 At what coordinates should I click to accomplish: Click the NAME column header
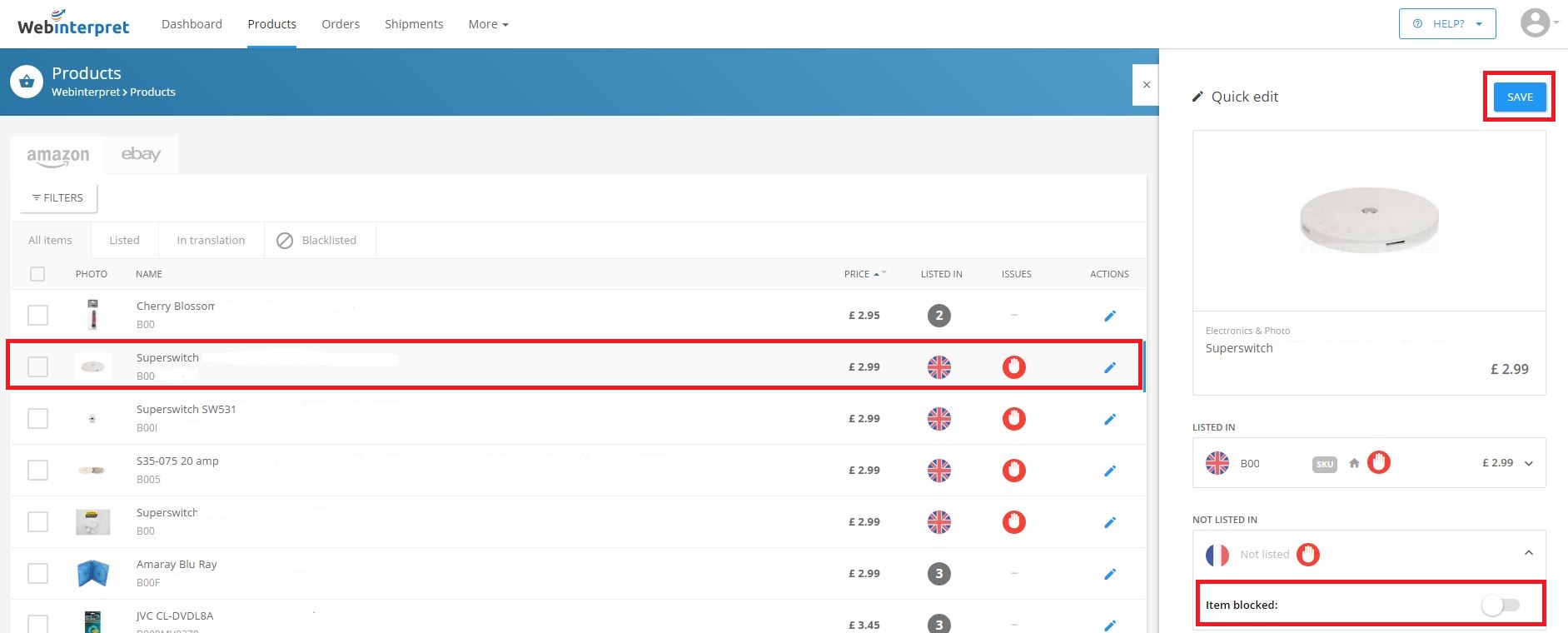pyautogui.click(x=149, y=274)
